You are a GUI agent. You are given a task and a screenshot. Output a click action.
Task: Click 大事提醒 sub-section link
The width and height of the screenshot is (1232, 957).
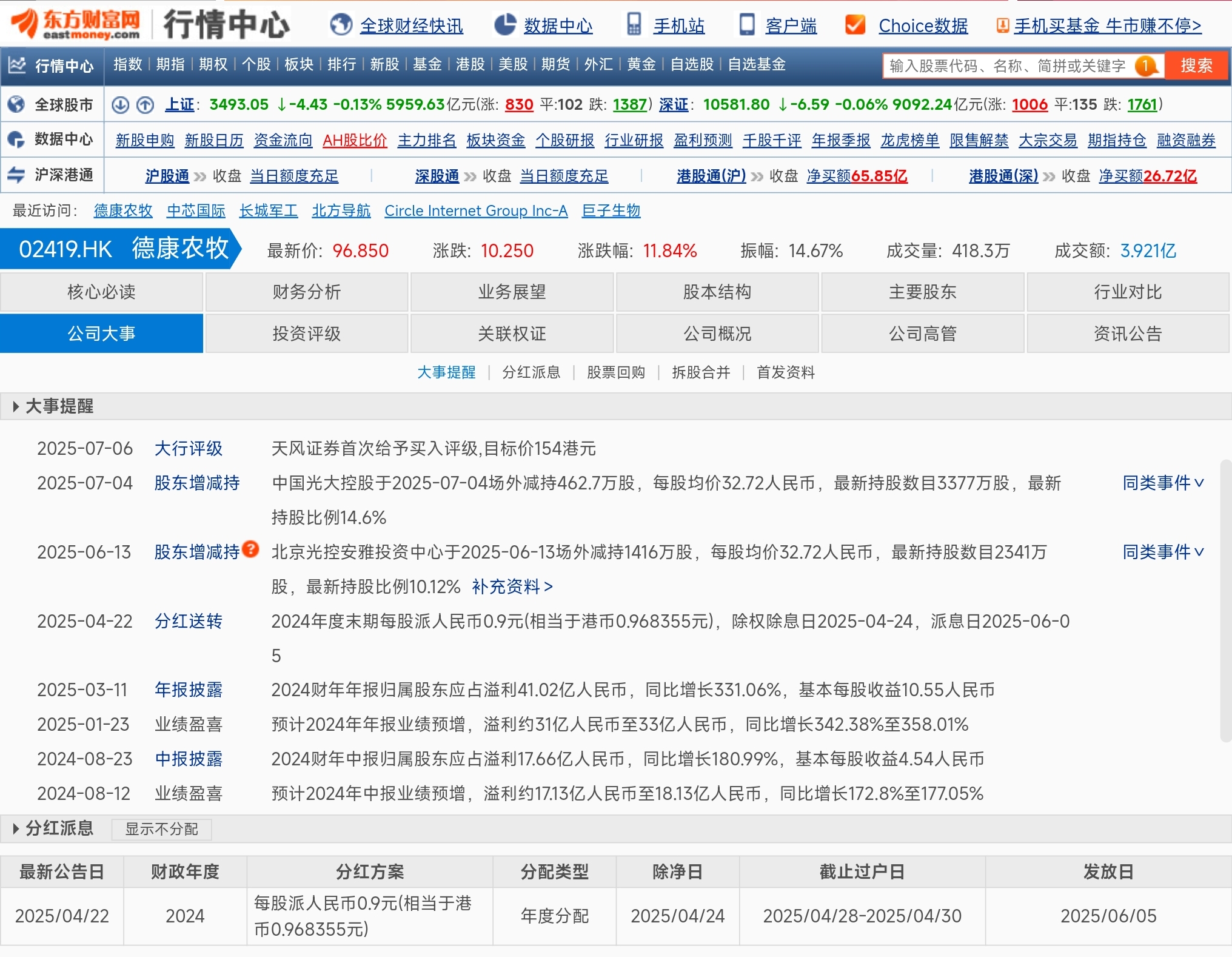(446, 372)
